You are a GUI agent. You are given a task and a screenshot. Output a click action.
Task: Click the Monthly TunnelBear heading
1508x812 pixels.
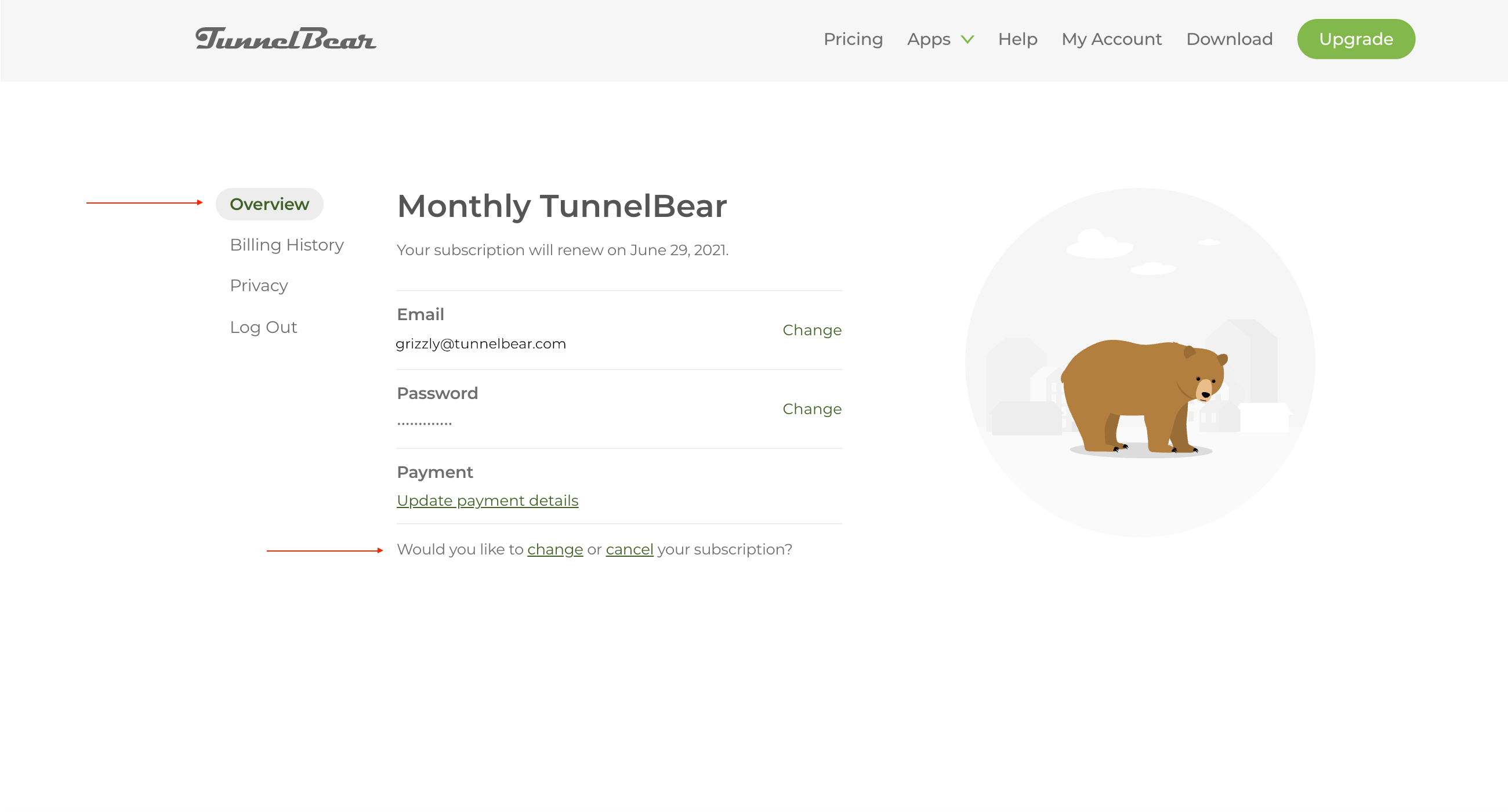562,206
